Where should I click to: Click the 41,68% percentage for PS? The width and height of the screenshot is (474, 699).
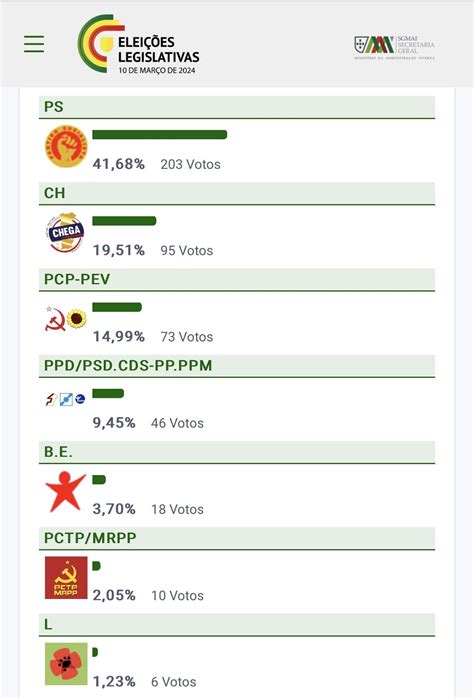pos(119,164)
